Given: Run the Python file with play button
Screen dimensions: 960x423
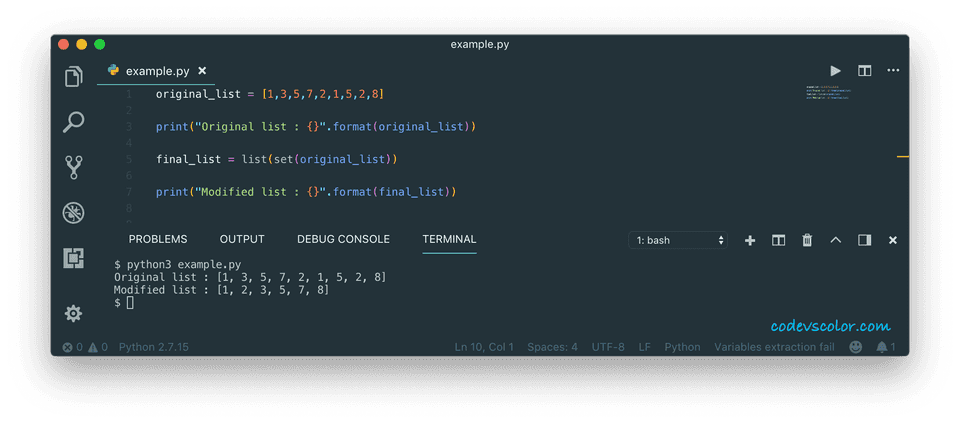Looking at the screenshot, I should pos(835,71).
